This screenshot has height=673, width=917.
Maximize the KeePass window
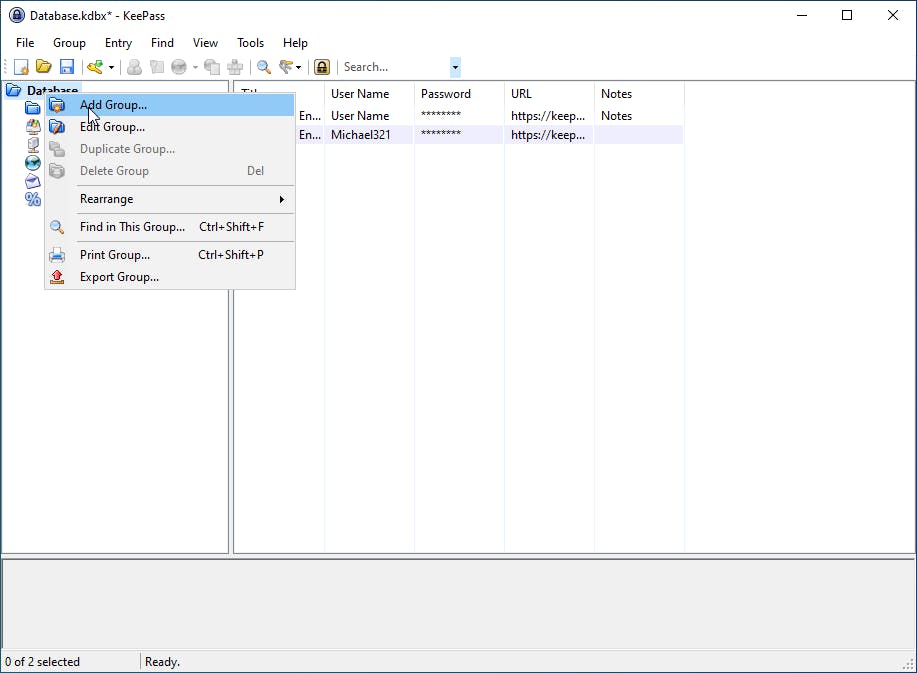pyautogui.click(x=847, y=15)
